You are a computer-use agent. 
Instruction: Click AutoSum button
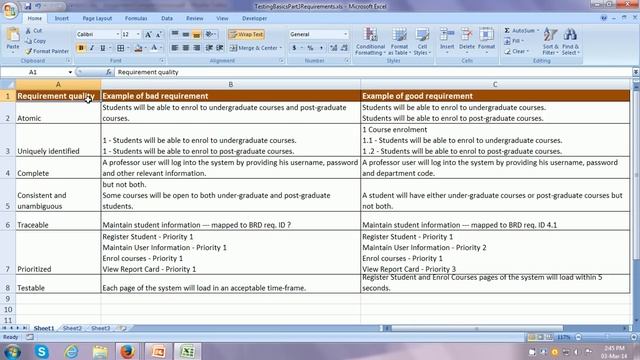point(521,31)
